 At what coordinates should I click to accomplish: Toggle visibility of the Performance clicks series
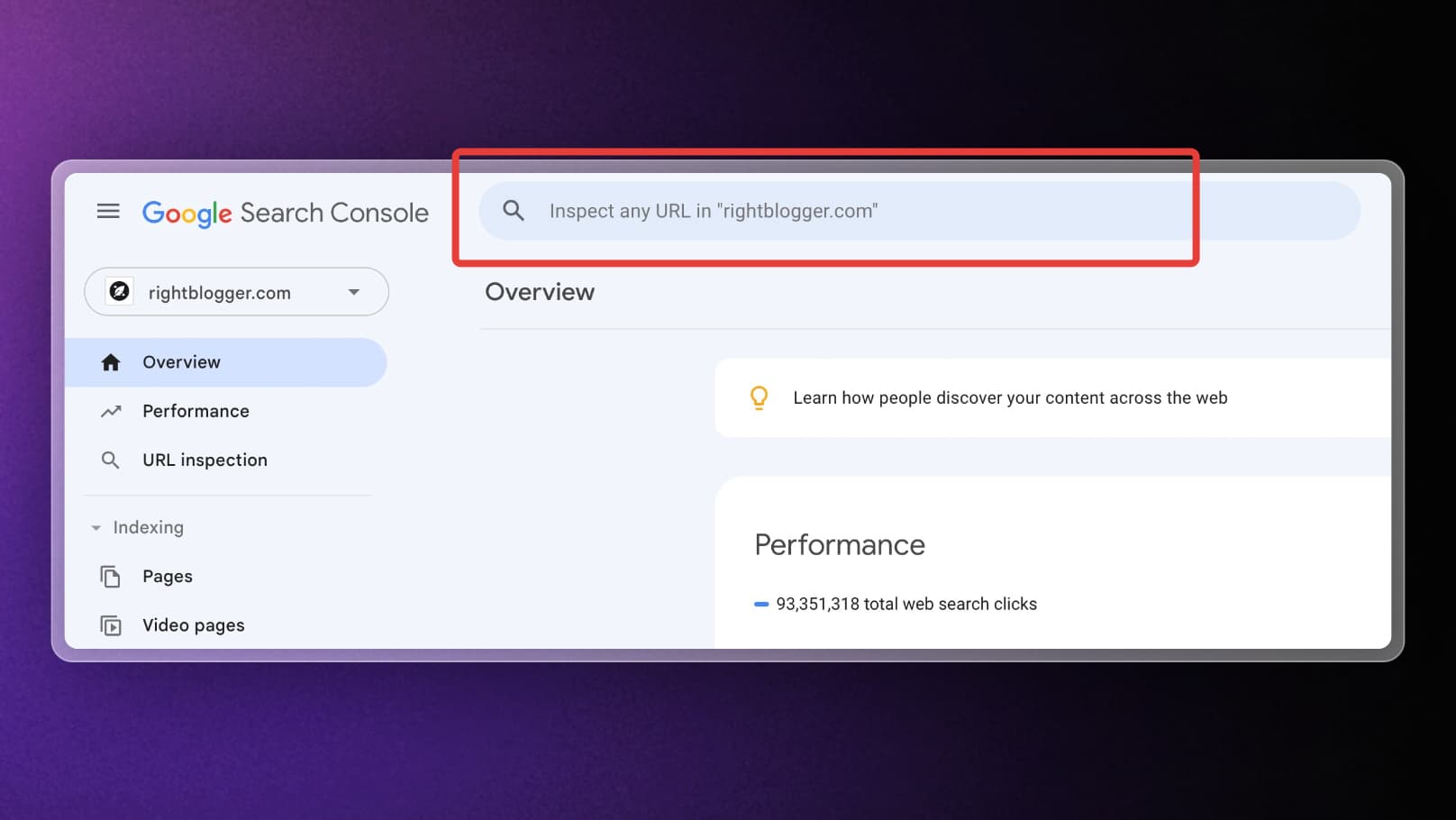[761, 605]
